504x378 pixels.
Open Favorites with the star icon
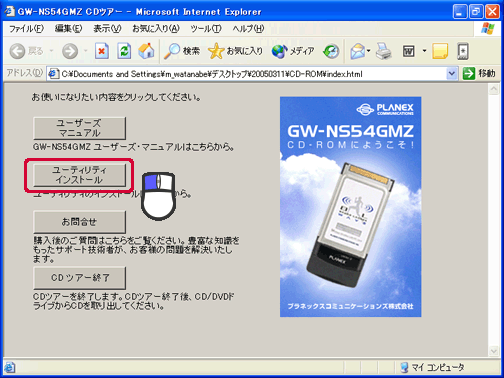(216, 51)
